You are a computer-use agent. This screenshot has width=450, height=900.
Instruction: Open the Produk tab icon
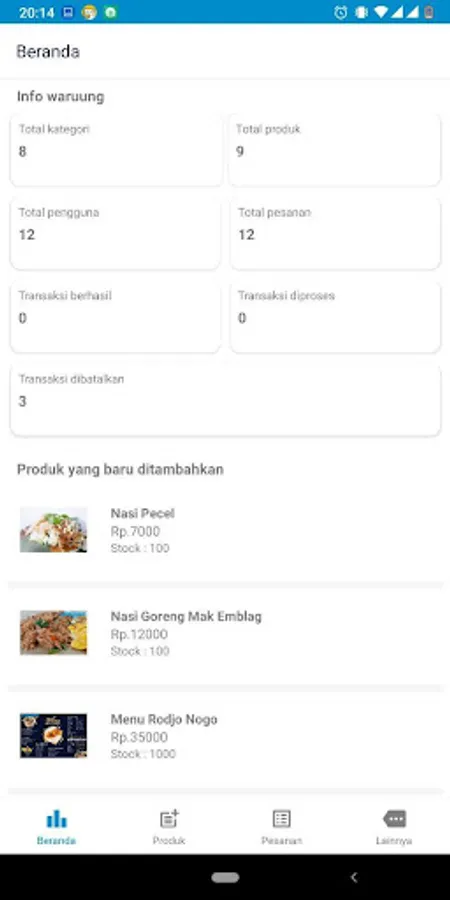pyautogui.click(x=169, y=818)
